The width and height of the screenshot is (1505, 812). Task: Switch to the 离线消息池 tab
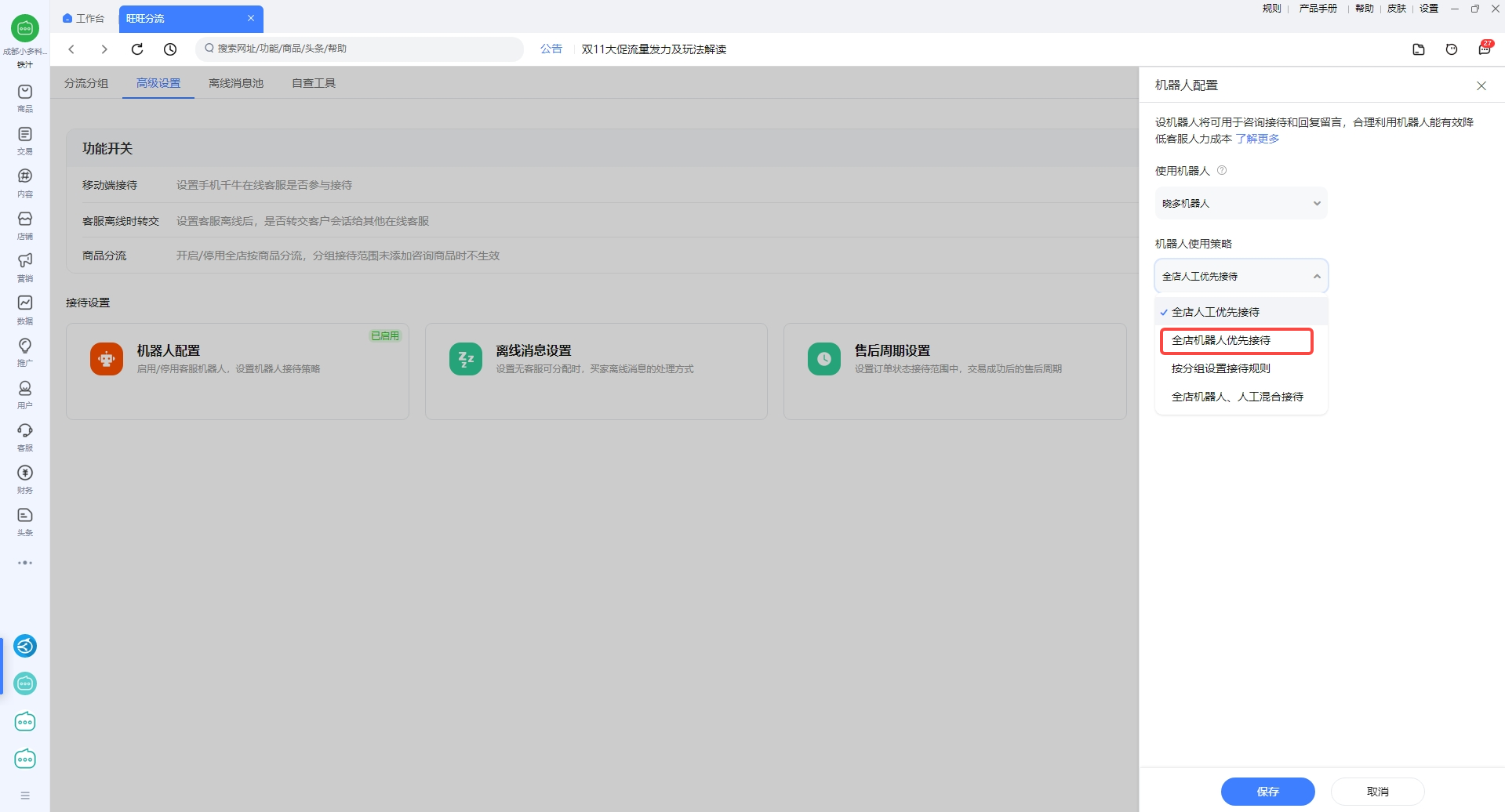236,83
